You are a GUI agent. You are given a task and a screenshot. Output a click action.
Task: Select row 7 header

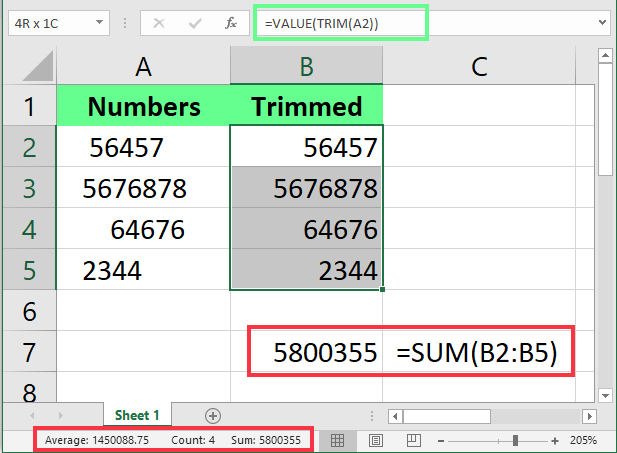tap(30, 351)
